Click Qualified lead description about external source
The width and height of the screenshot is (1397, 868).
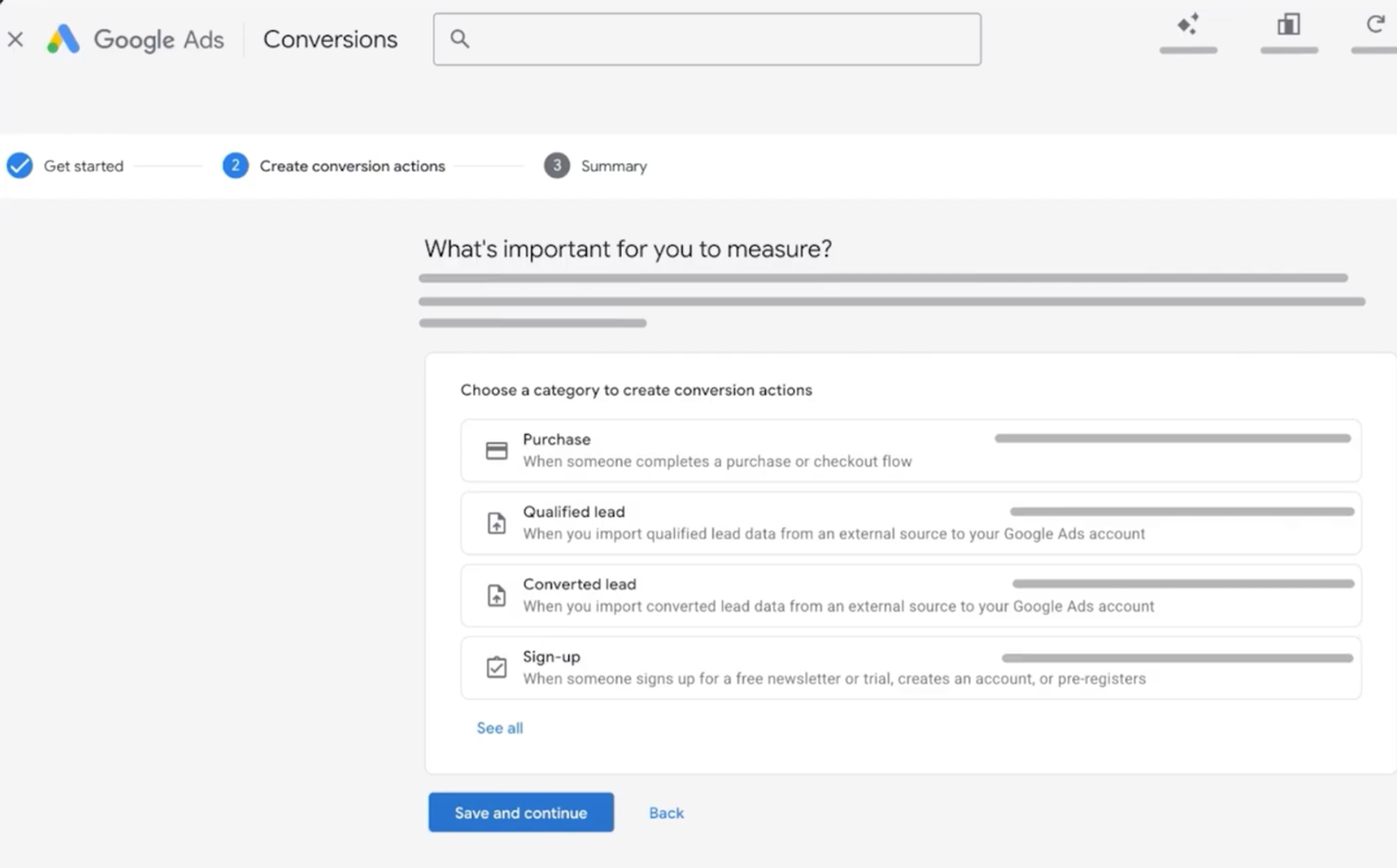834,534
